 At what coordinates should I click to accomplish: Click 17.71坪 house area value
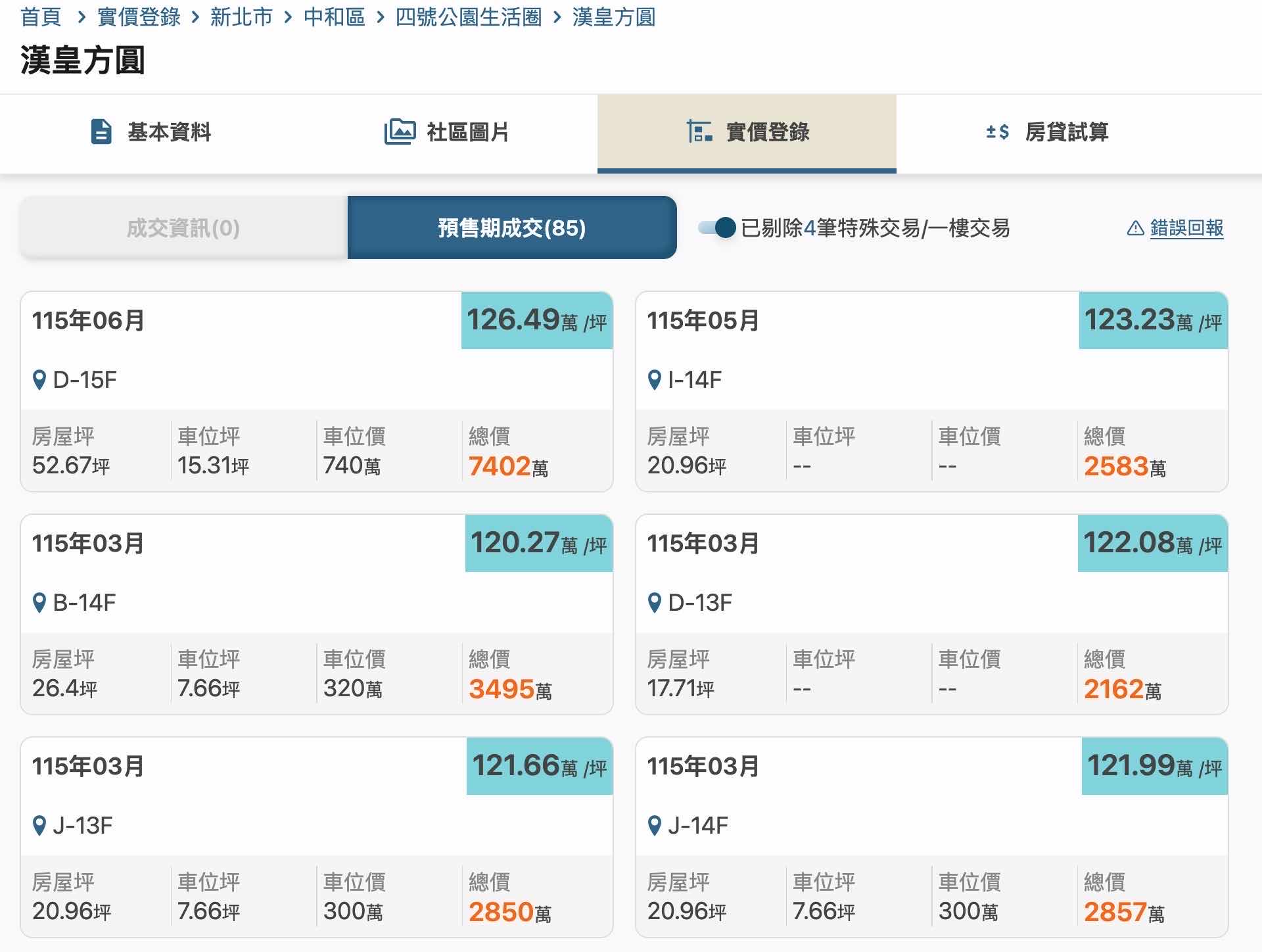(x=680, y=689)
